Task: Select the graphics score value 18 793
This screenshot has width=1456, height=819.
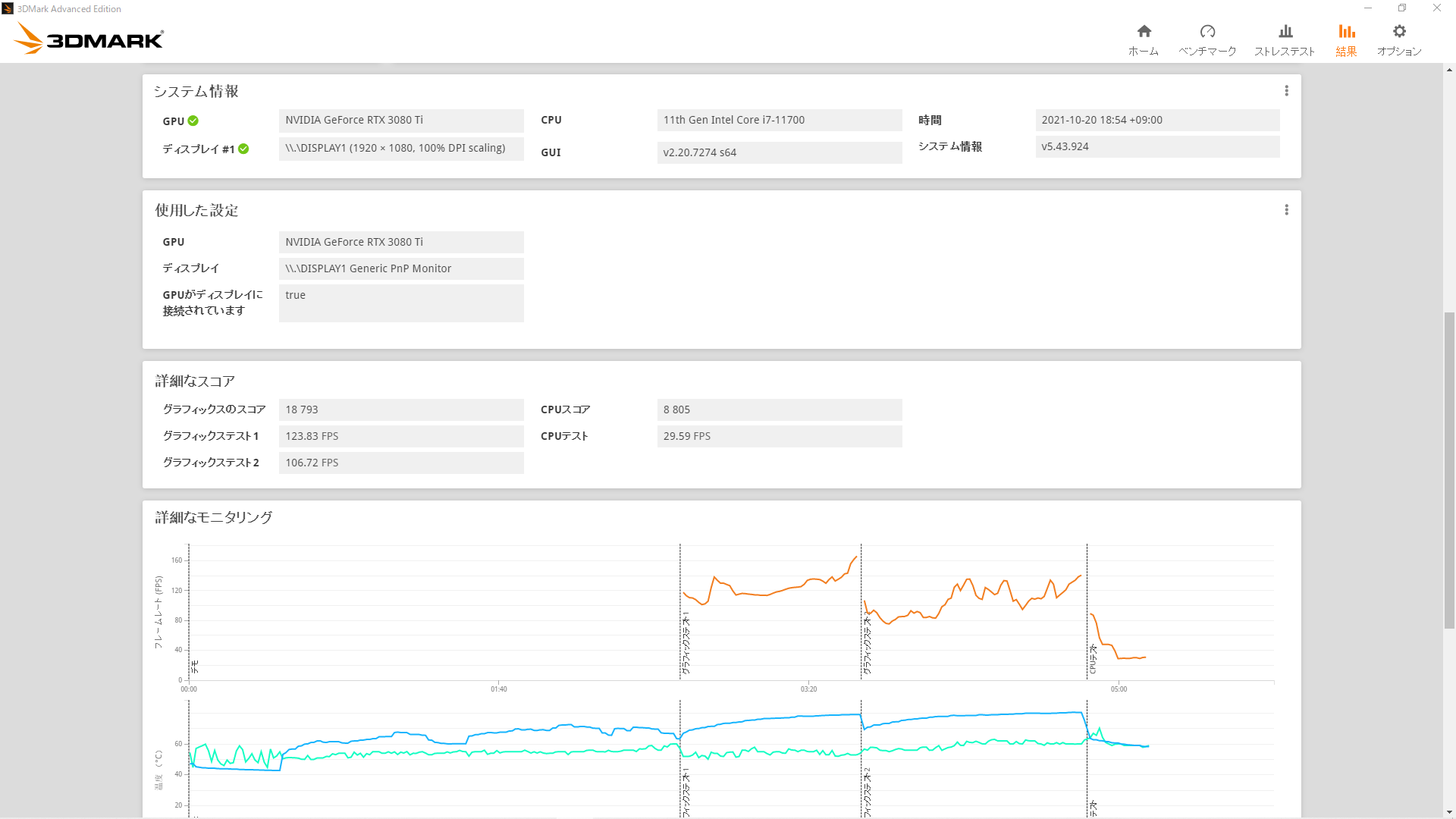Action: 401,409
